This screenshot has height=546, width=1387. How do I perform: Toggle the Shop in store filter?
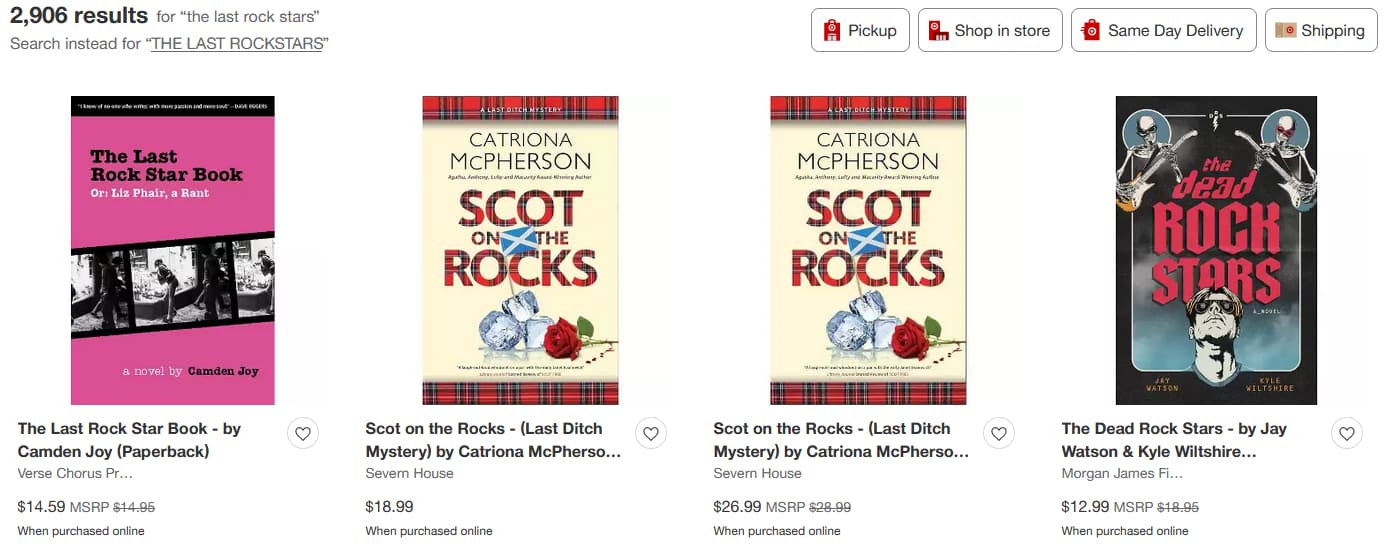click(990, 30)
